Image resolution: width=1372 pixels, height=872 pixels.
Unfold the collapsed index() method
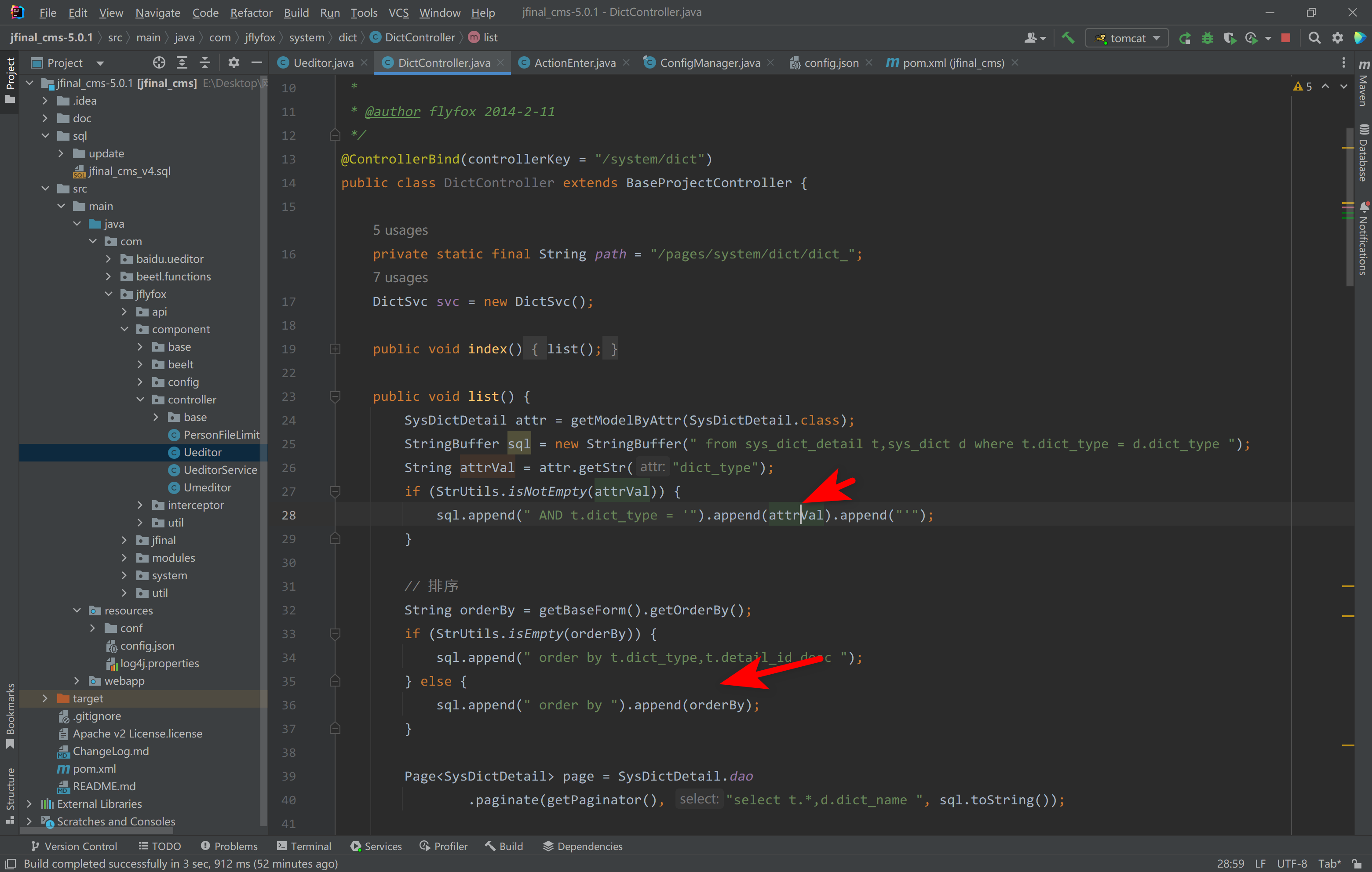[x=335, y=349]
